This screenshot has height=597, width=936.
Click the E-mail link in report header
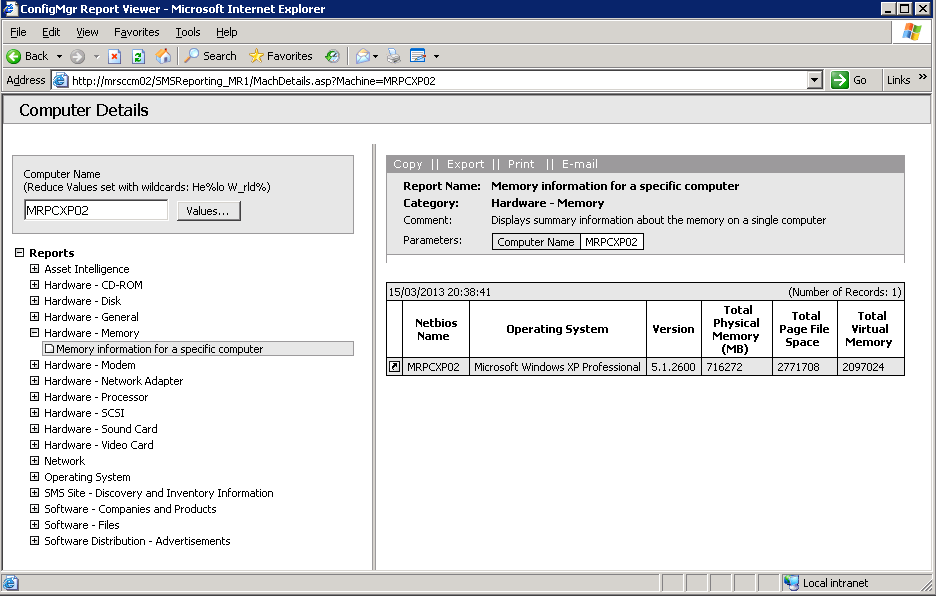click(x=579, y=164)
